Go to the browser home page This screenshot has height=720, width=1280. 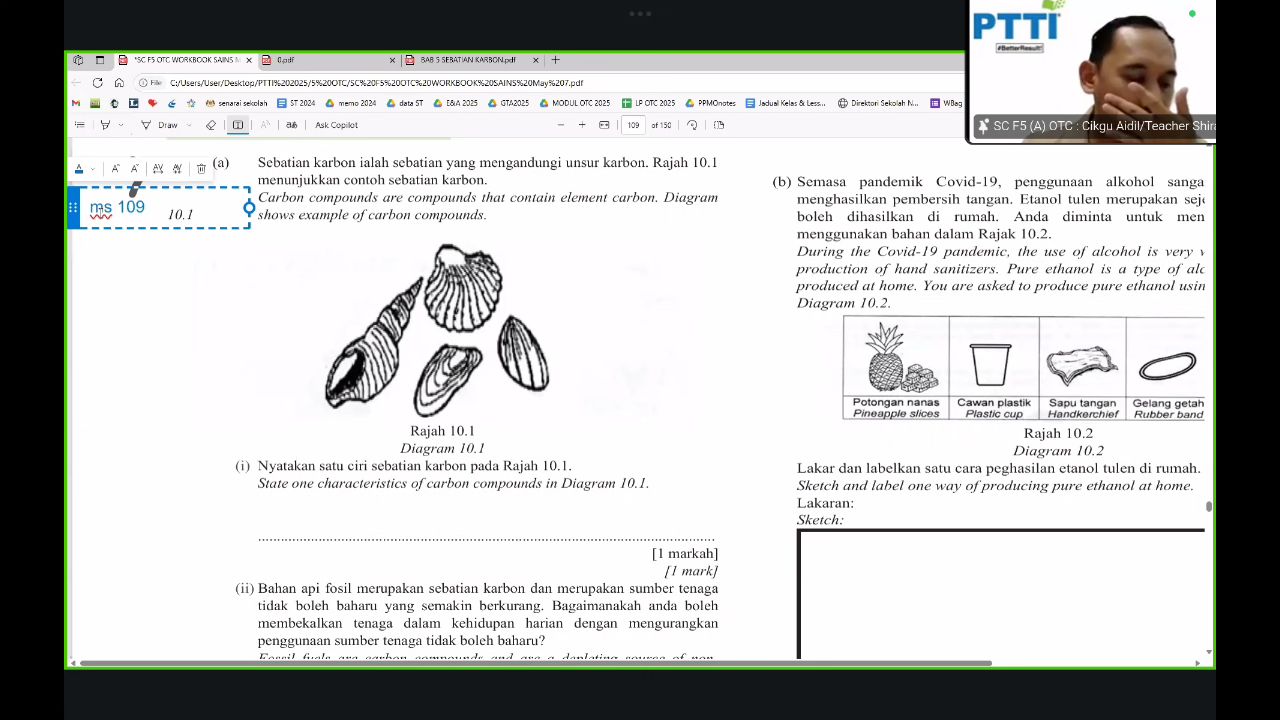(119, 83)
